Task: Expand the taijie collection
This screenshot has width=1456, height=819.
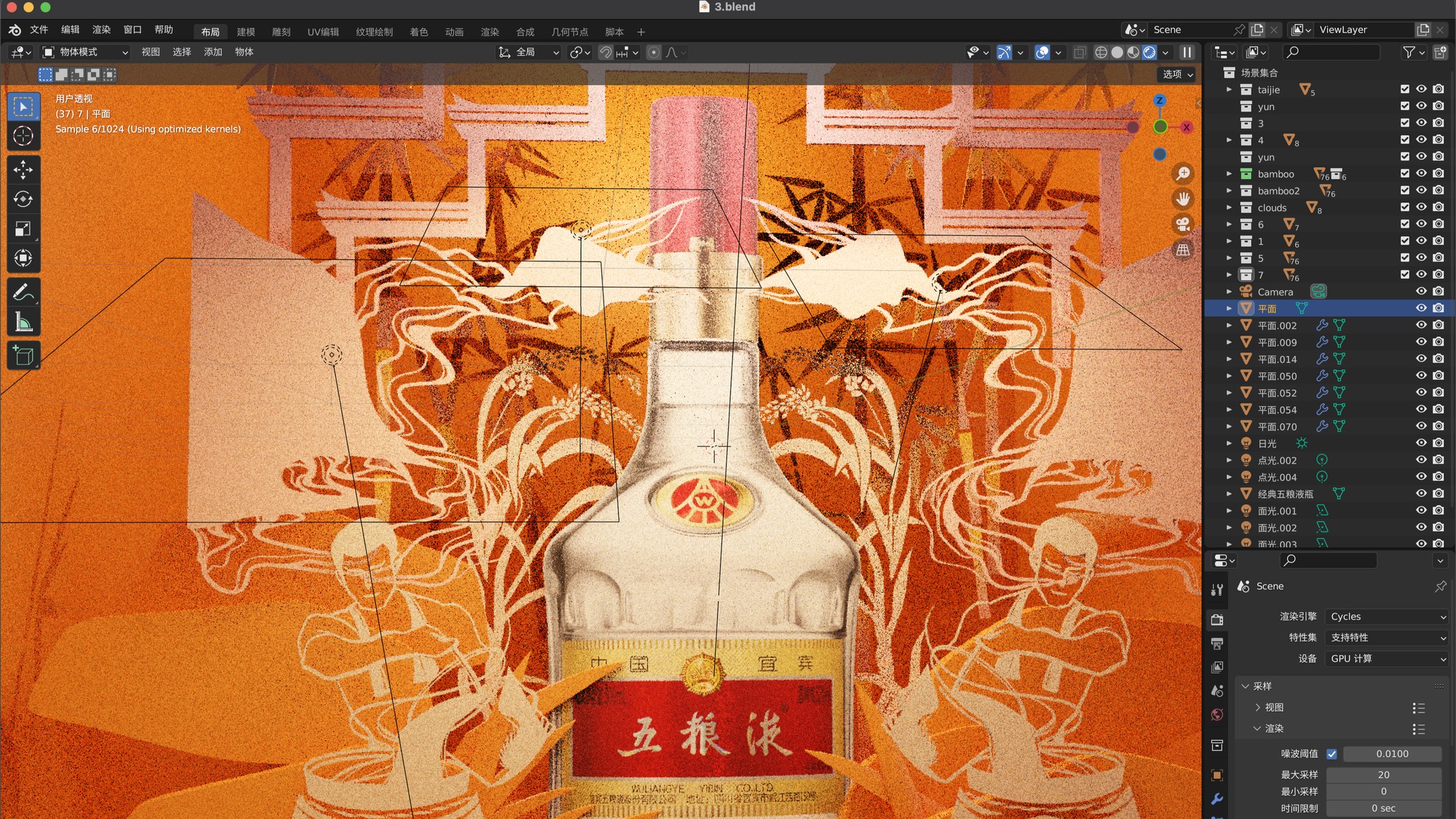Action: (1230, 90)
